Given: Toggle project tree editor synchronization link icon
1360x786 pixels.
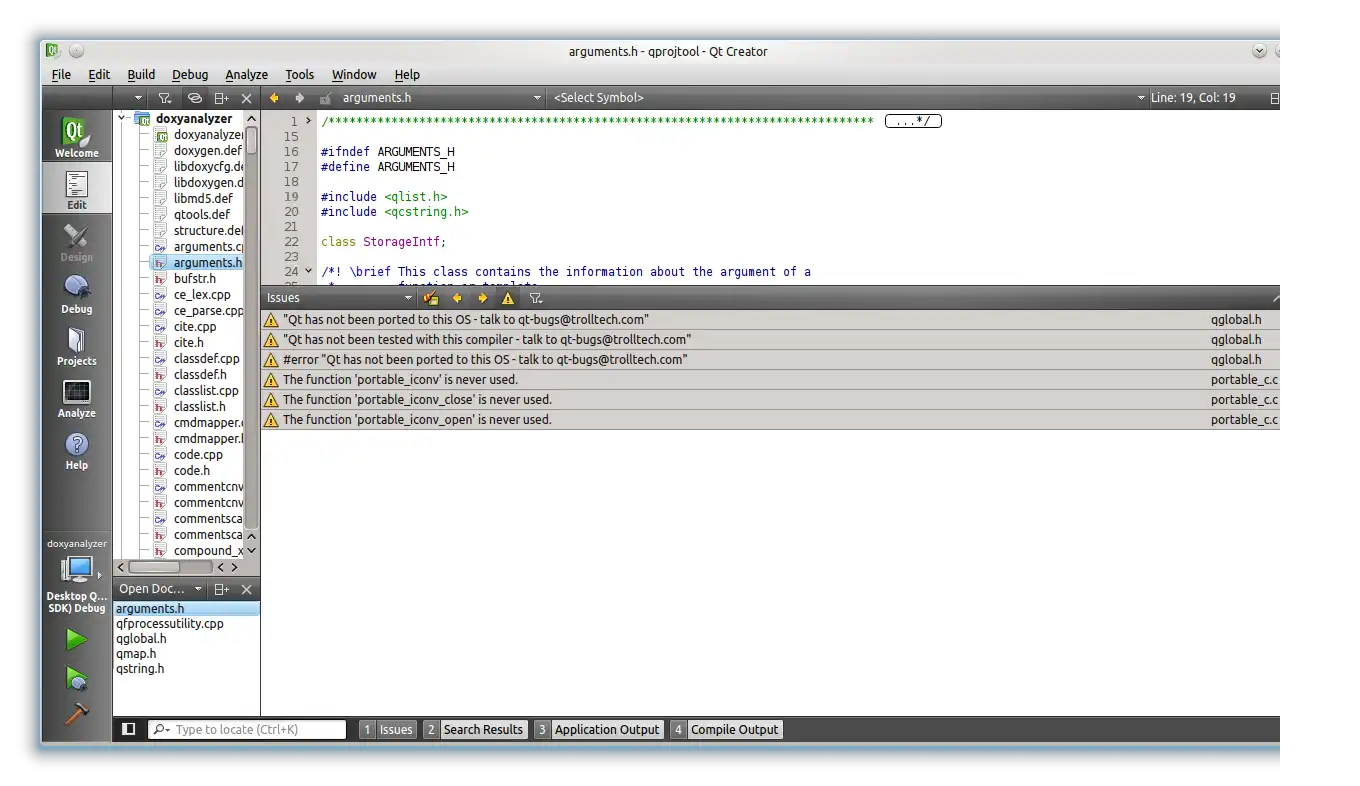Looking at the screenshot, I should click(195, 98).
